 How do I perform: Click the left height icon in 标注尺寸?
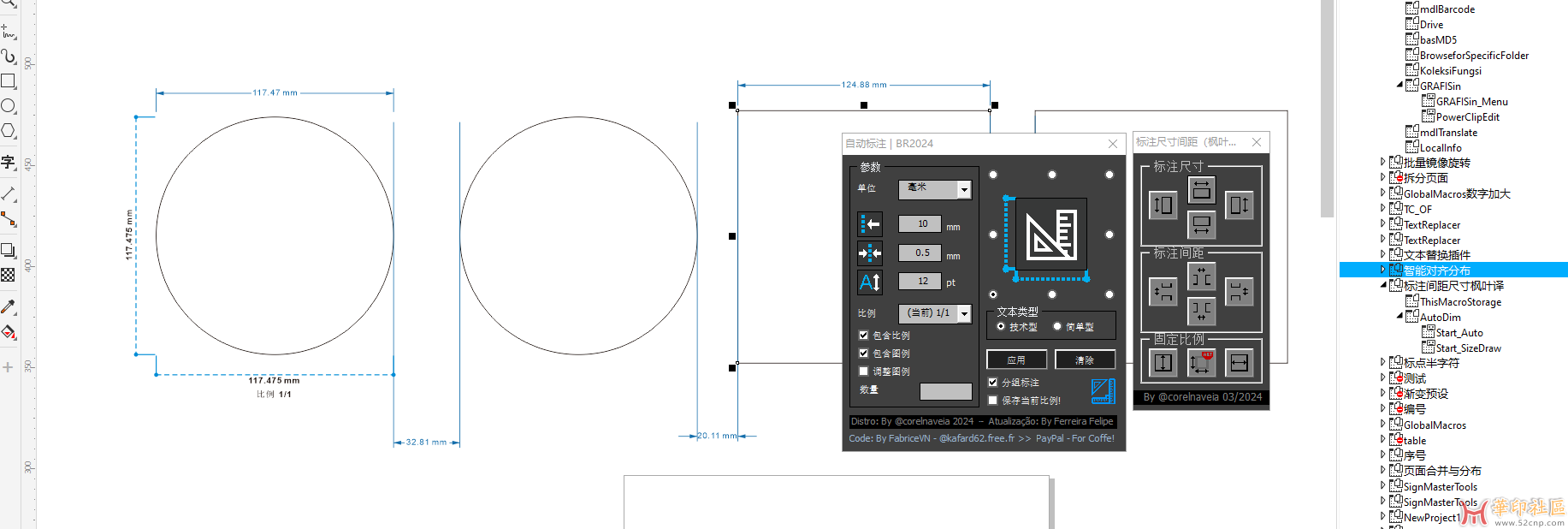click(x=1163, y=205)
